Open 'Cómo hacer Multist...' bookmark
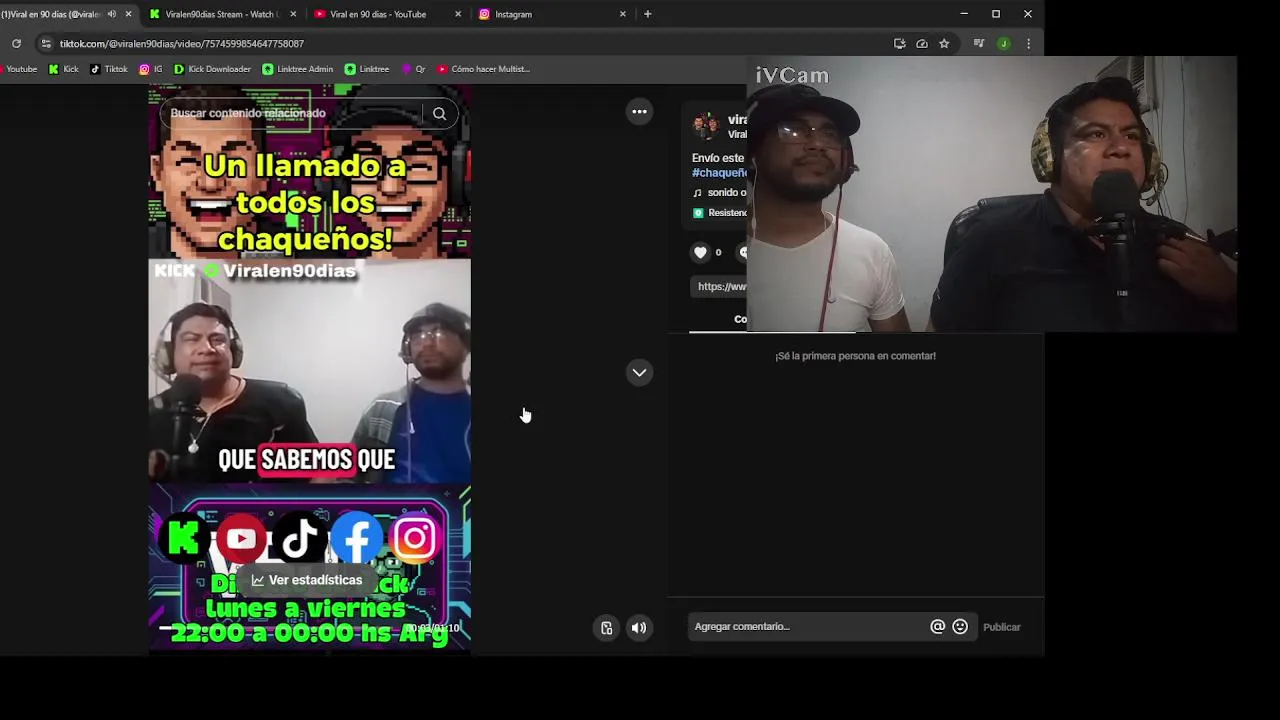The image size is (1280, 720). click(x=483, y=69)
